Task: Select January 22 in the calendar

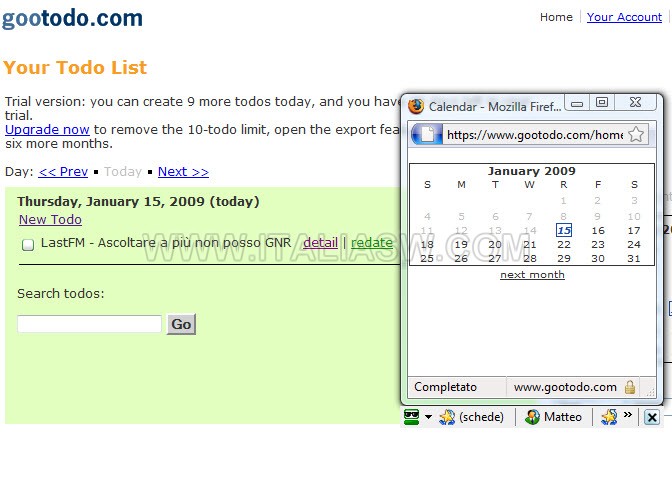Action: tap(564, 244)
